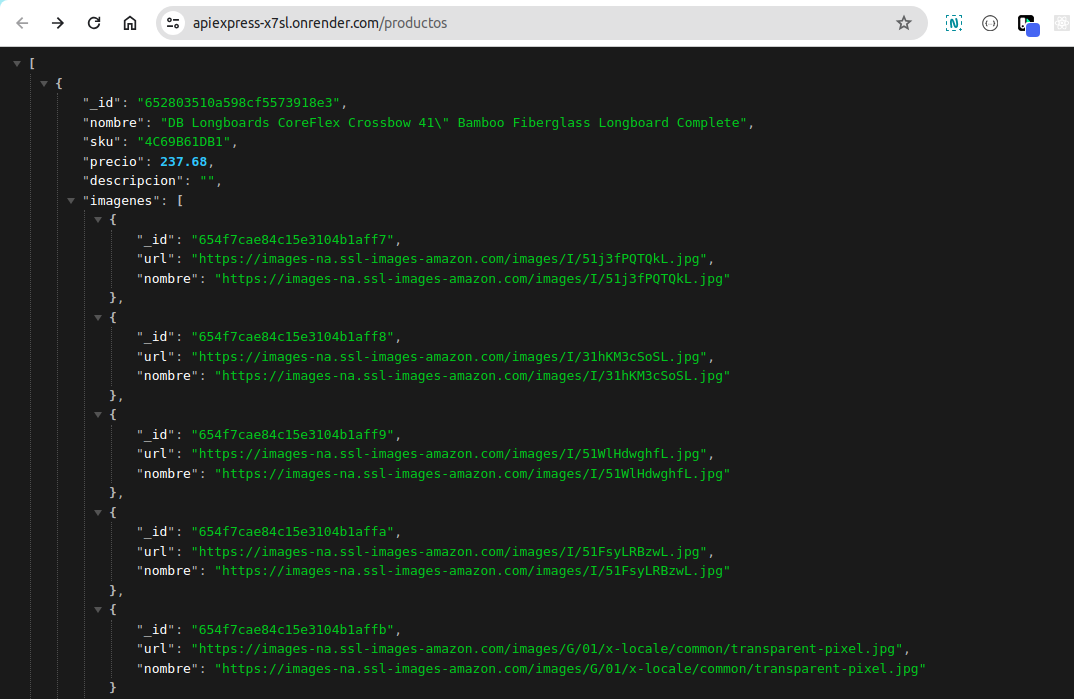Select image id 654f7cae84c15e3104b1aff7
The width and height of the screenshot is (1074, 699).
[x=292, y=240]
